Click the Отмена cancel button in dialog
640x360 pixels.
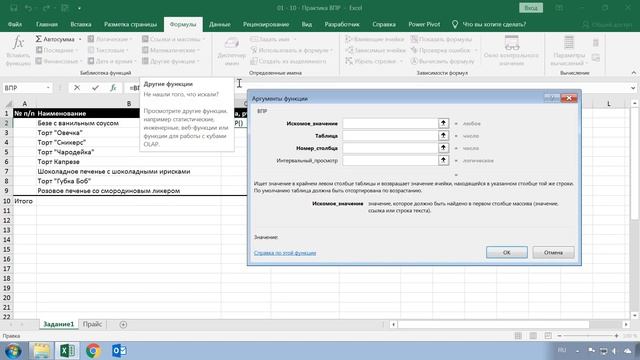(553, 252)
